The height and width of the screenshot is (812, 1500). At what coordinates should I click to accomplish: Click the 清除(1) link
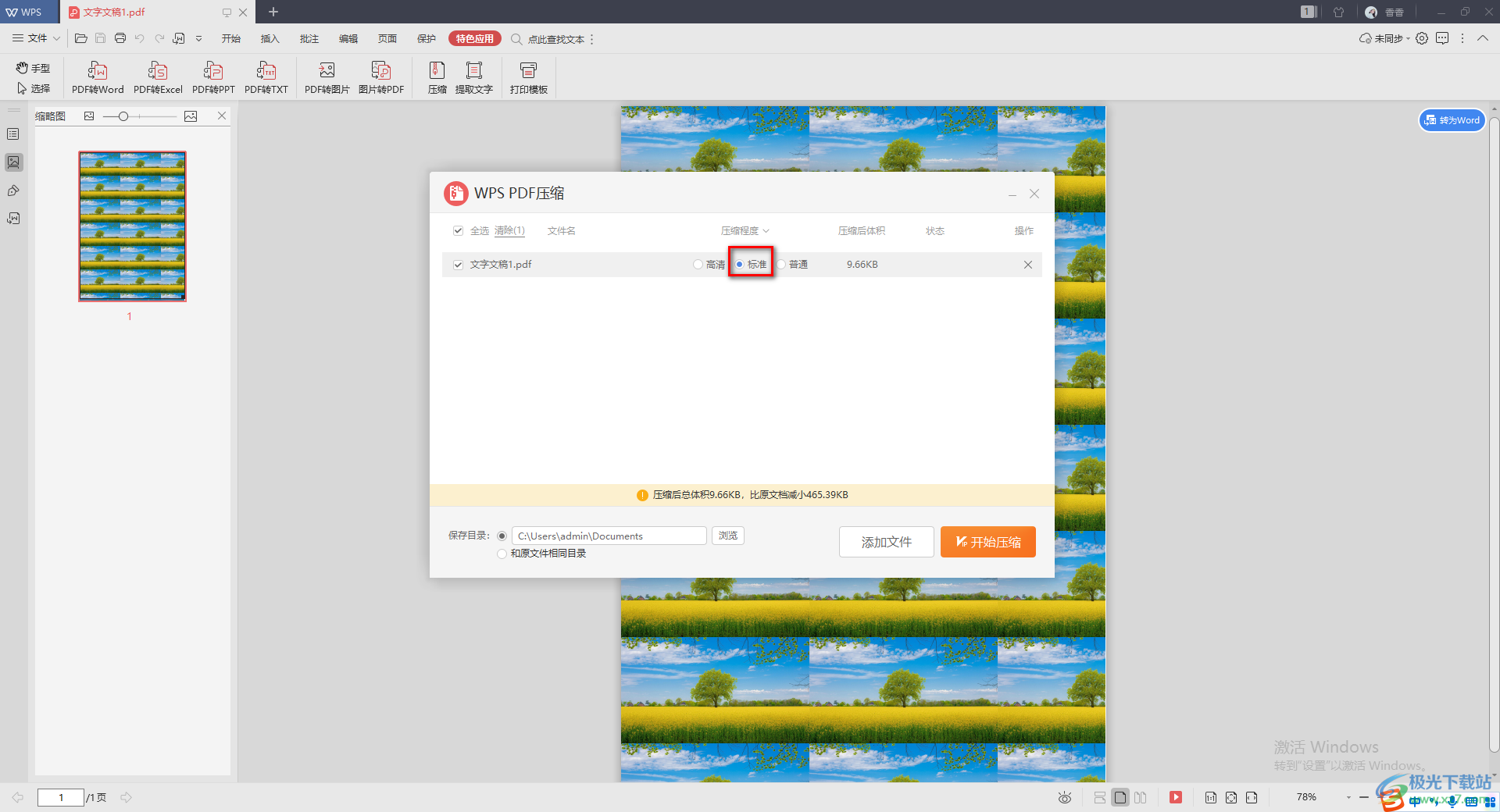point(509,231)
